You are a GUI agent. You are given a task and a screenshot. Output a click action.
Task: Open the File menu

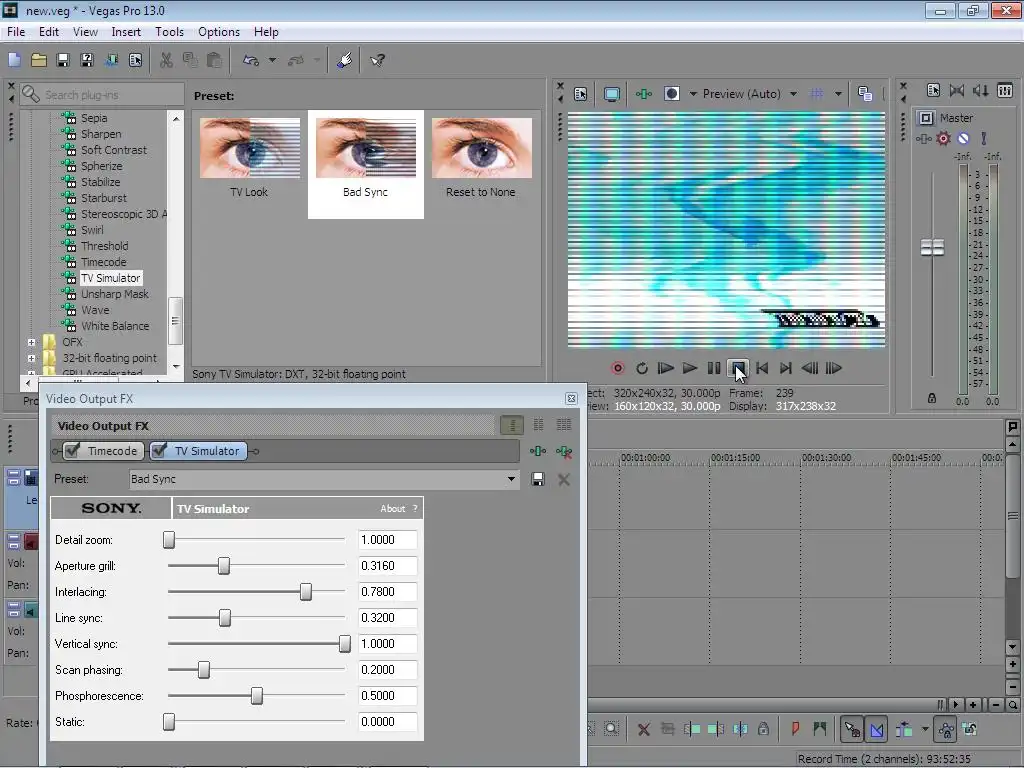[16, 31]
